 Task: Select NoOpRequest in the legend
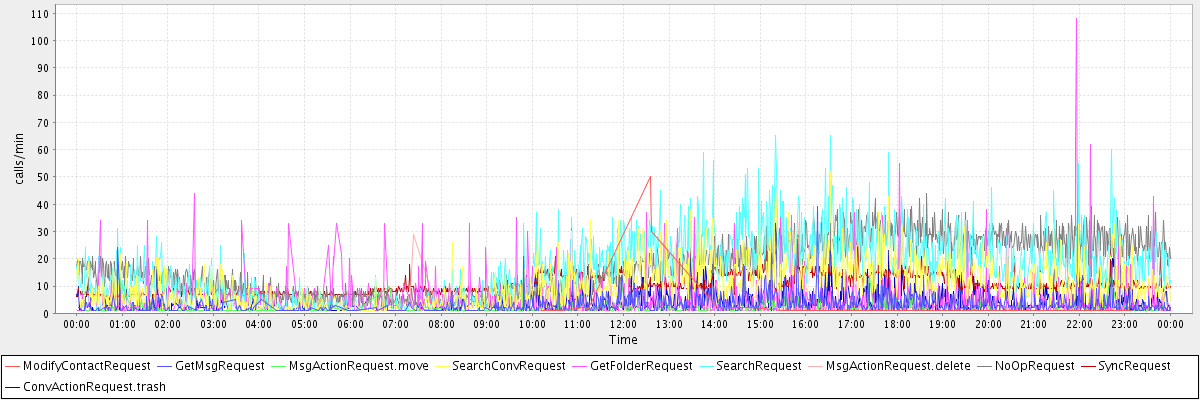[x=1035, y=366]
